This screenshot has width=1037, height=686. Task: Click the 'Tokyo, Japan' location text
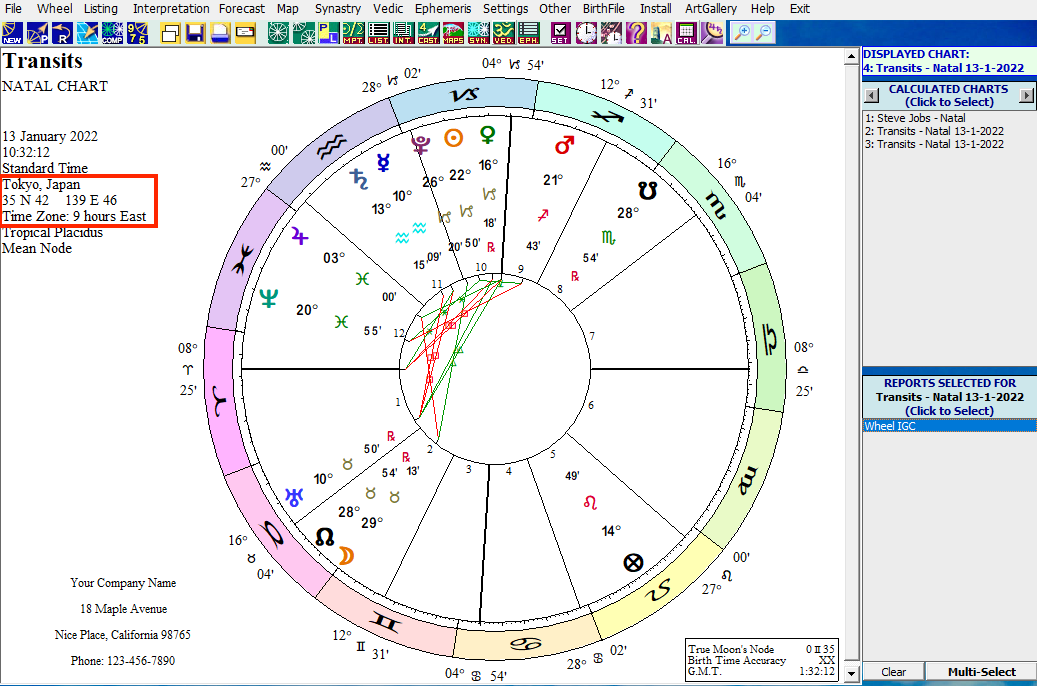click(x=41, y=185)
